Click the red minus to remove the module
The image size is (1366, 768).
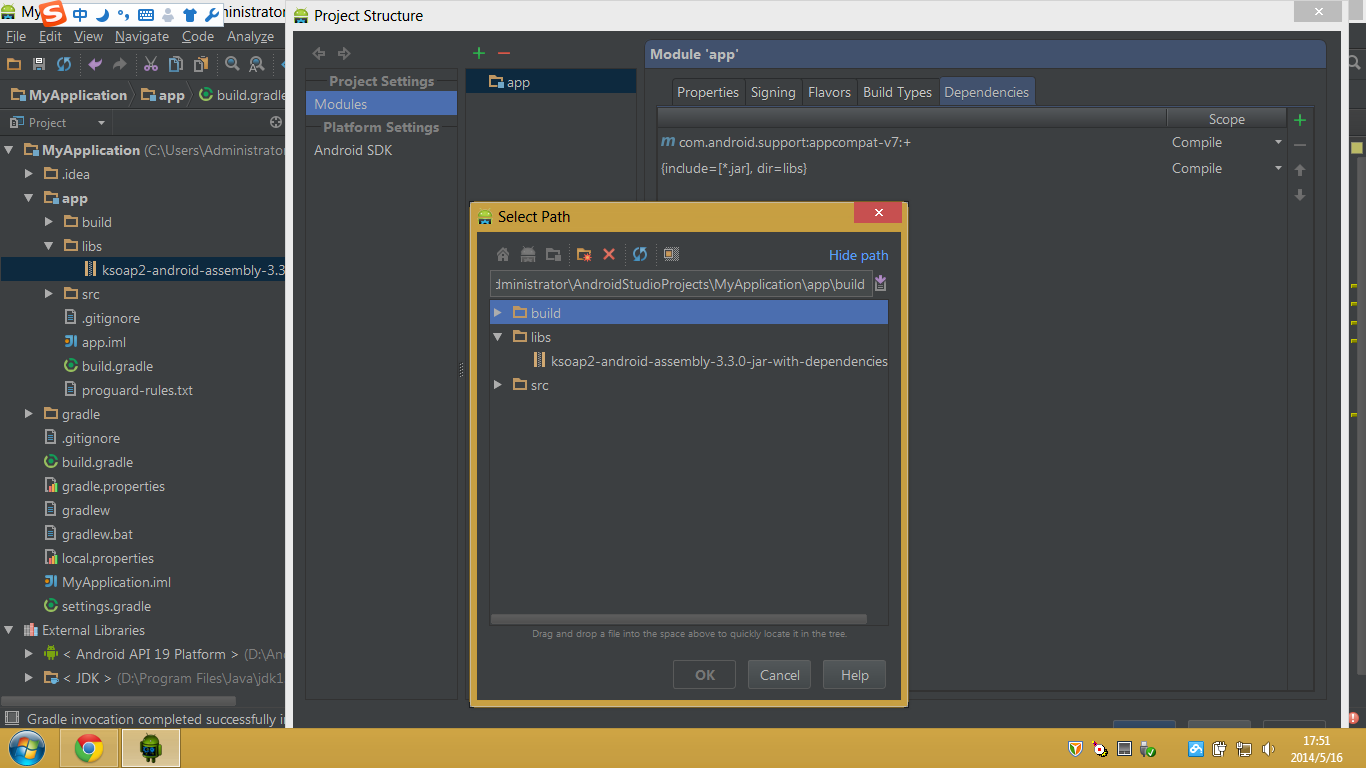[x=504, y=53]
